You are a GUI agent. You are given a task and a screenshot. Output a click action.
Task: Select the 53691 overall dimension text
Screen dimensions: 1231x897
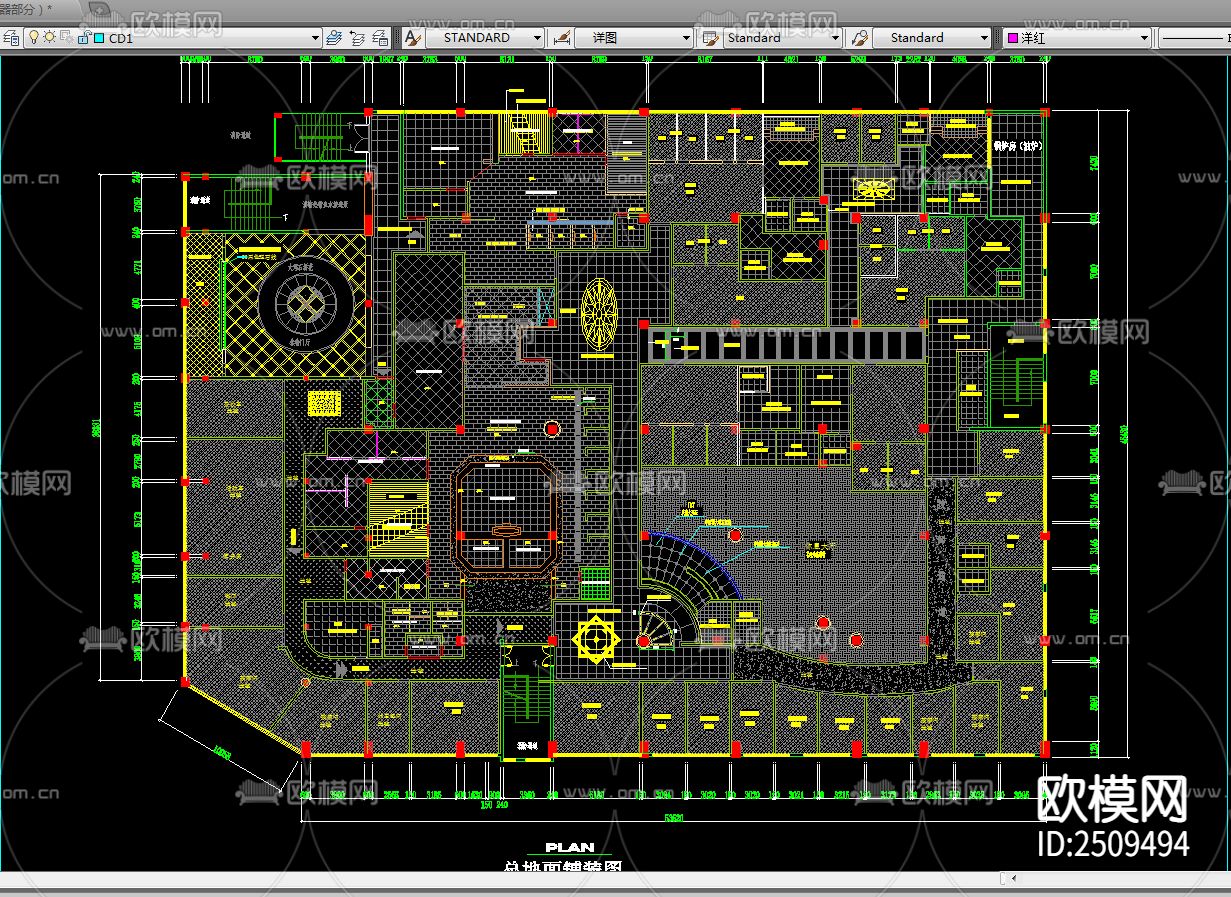674,817
